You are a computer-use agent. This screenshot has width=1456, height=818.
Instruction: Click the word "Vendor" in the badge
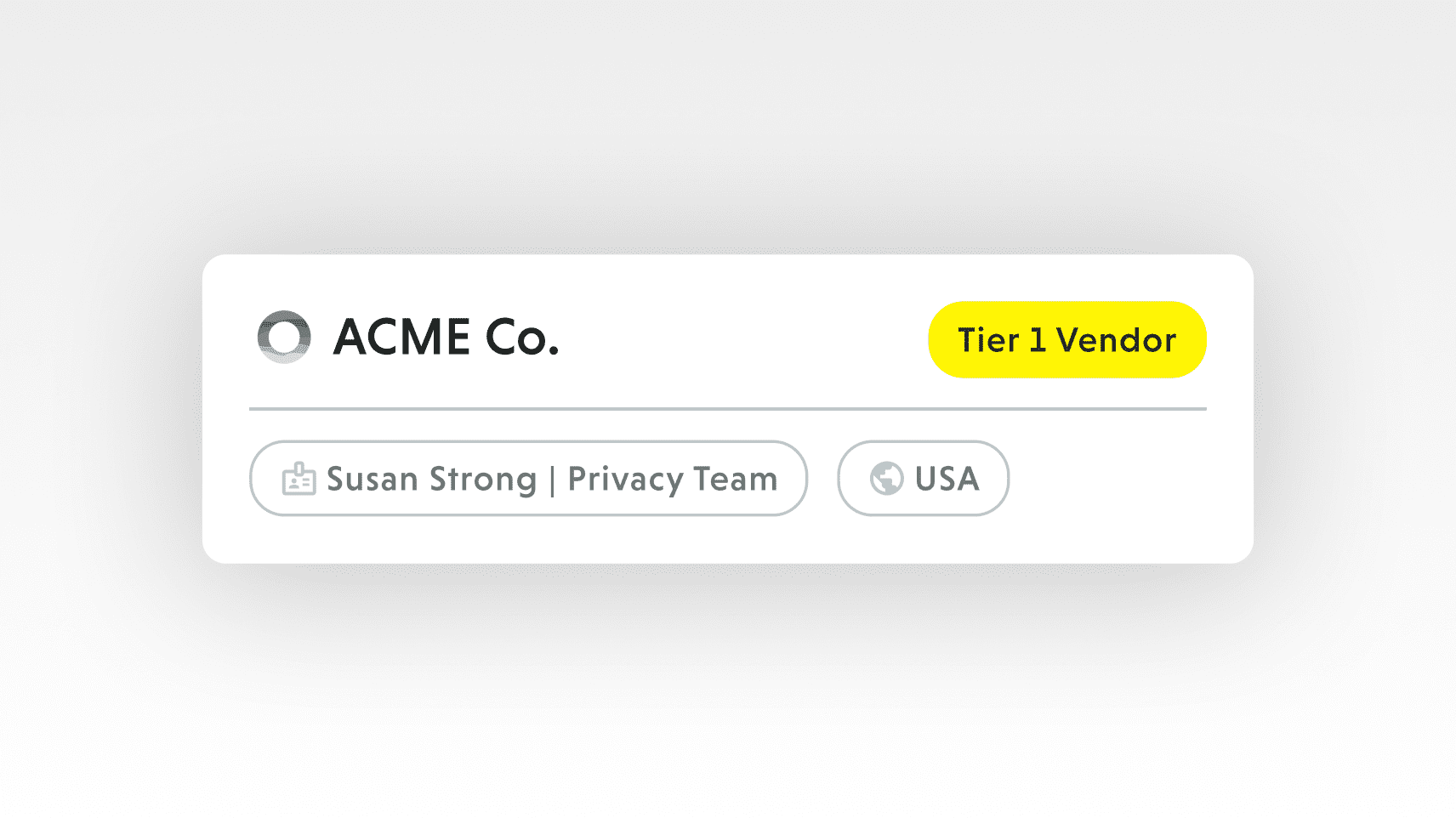coord(1116,340)
